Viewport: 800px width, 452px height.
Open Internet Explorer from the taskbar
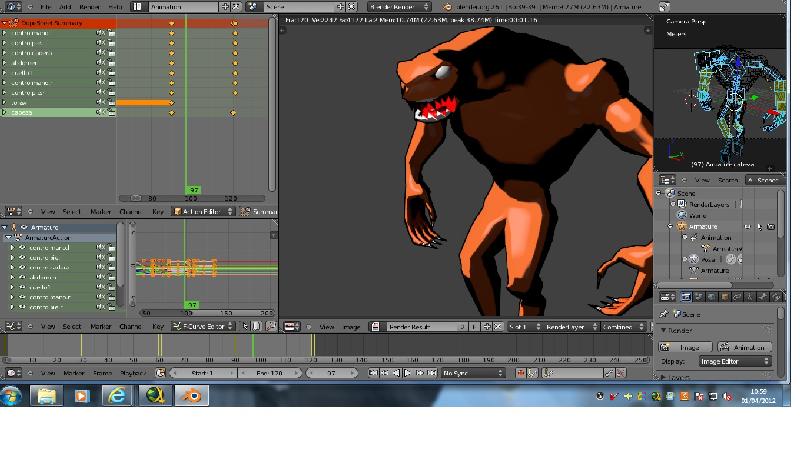[x=117, y=395]
